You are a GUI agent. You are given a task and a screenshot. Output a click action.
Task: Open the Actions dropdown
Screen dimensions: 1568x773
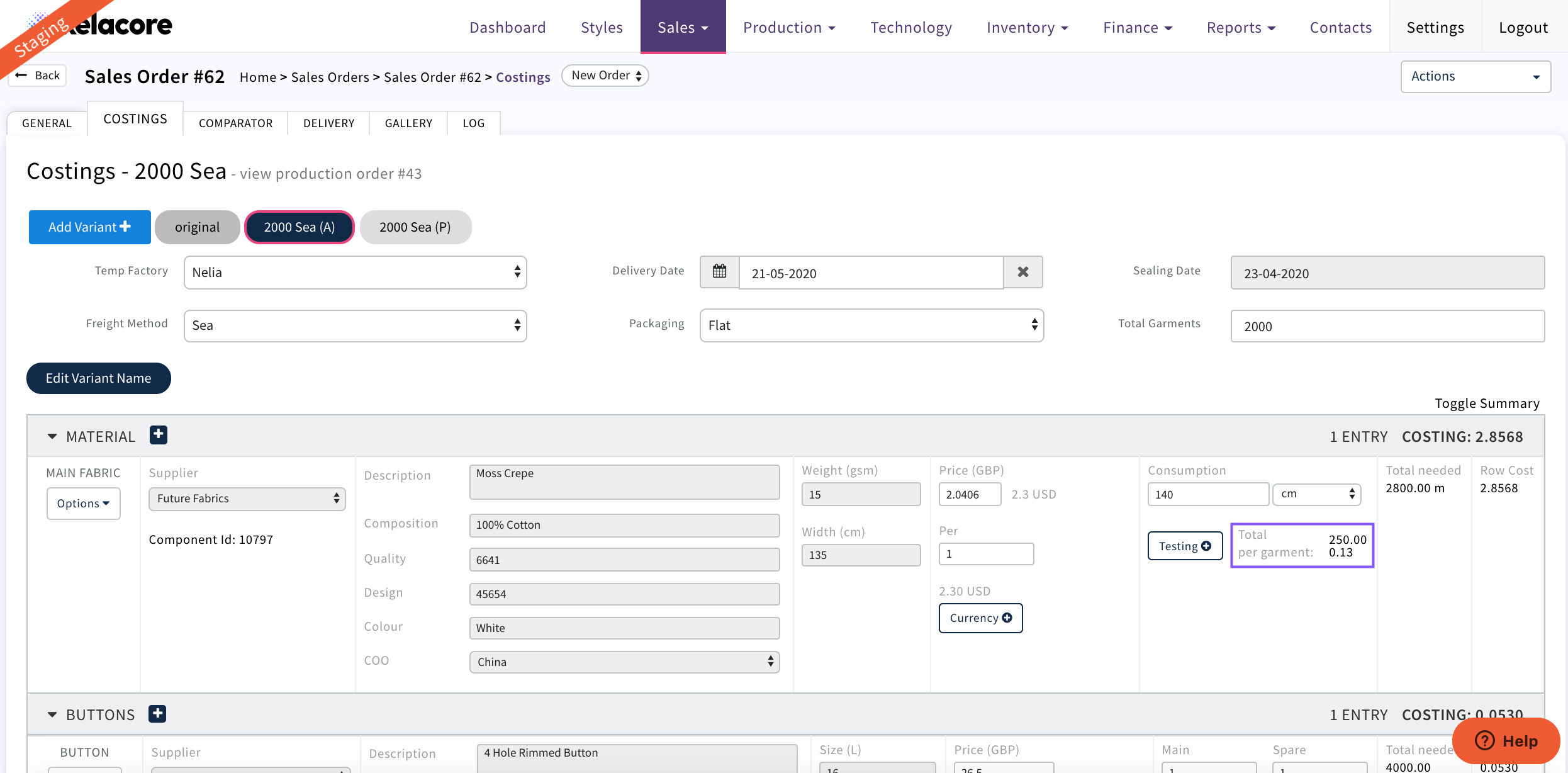coord(1476,77)
